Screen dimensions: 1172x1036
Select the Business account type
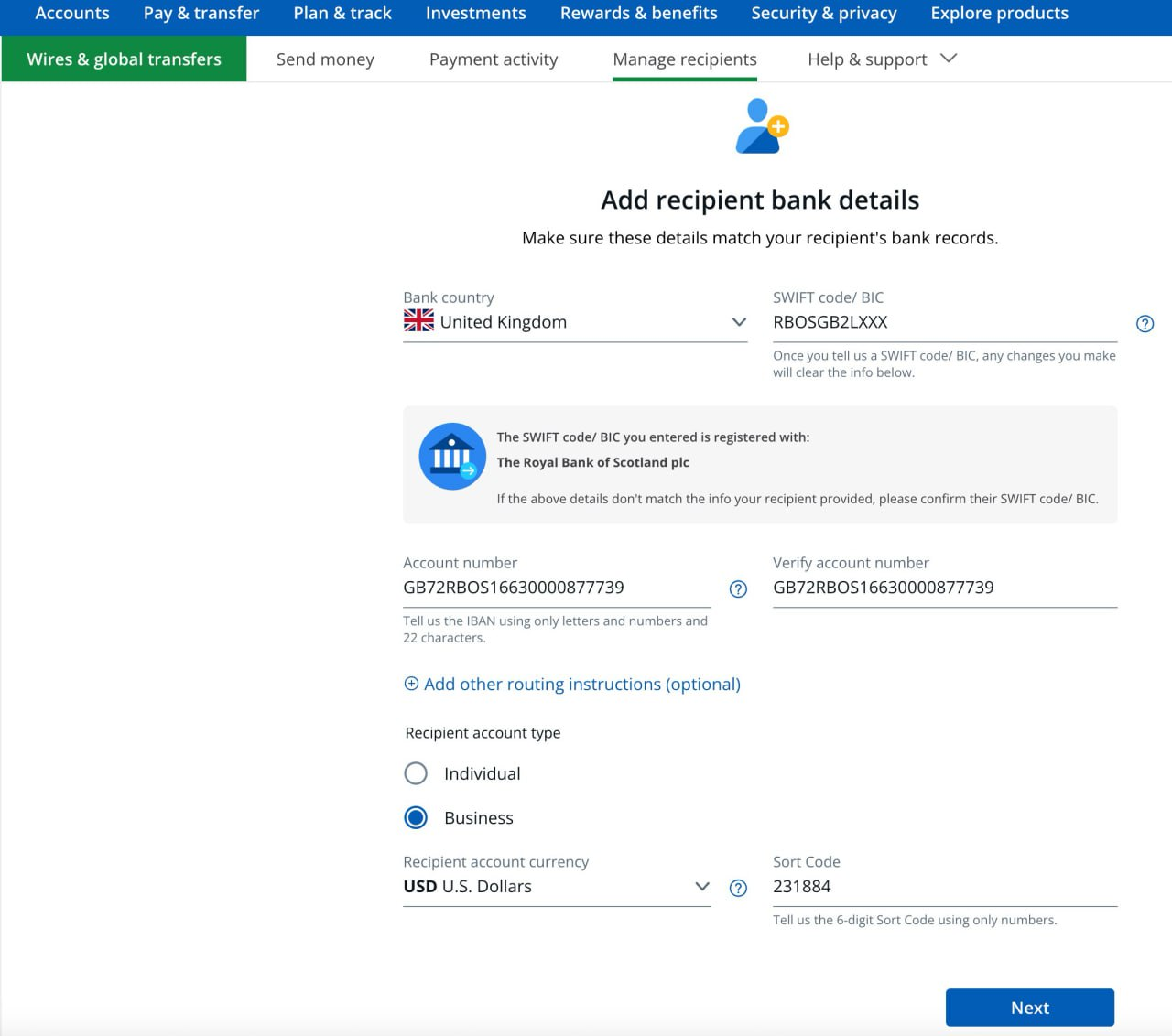tap(416, 817)
